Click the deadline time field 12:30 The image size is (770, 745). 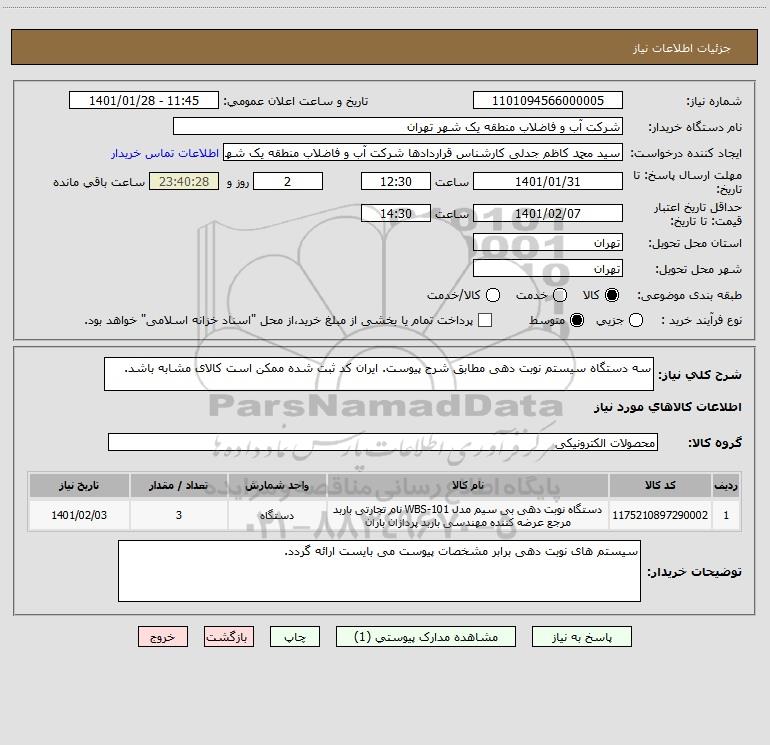396,181
